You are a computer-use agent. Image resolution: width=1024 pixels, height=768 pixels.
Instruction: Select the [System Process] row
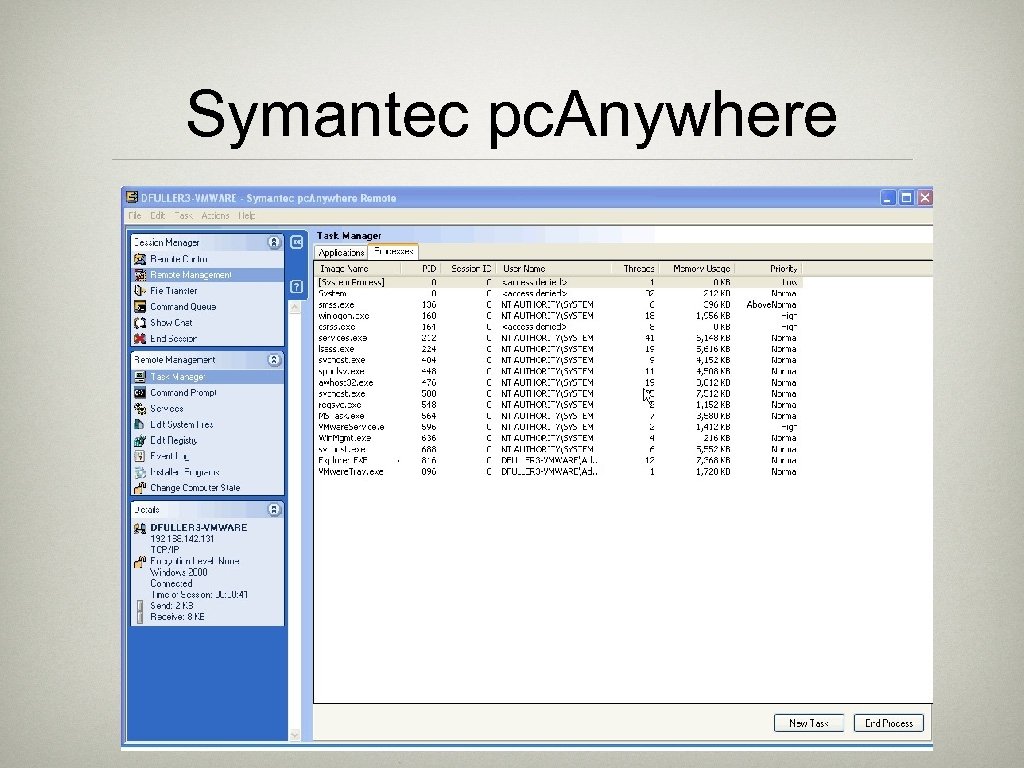558,282
